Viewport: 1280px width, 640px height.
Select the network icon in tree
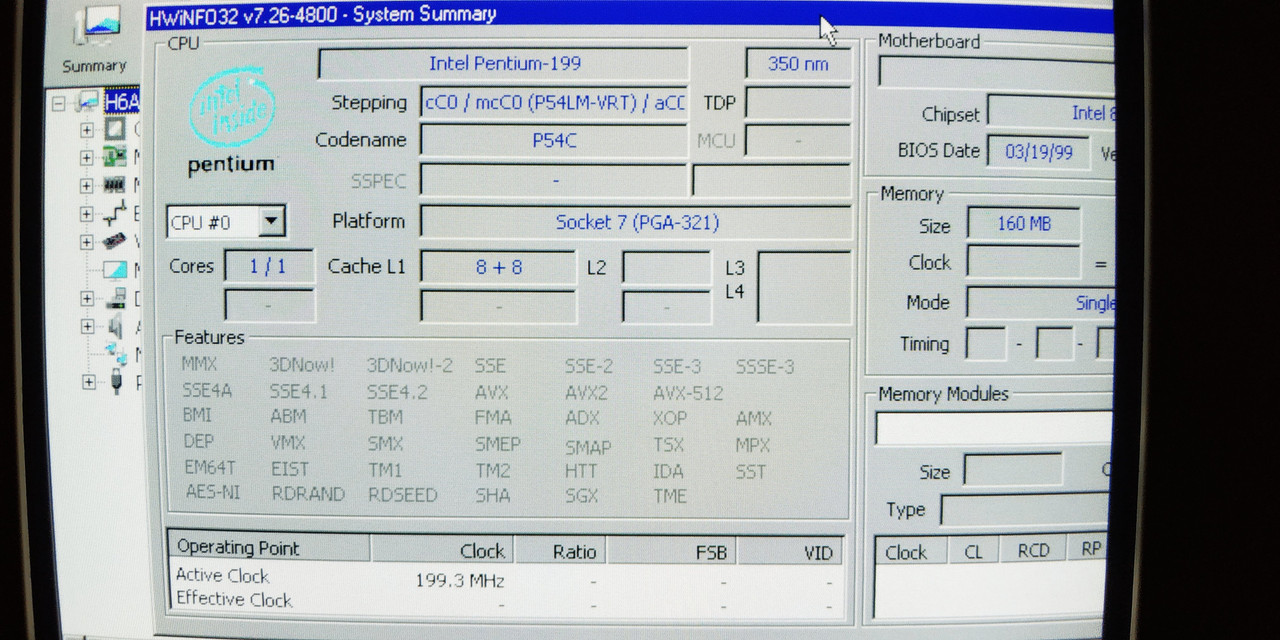(x=116, y=353)
